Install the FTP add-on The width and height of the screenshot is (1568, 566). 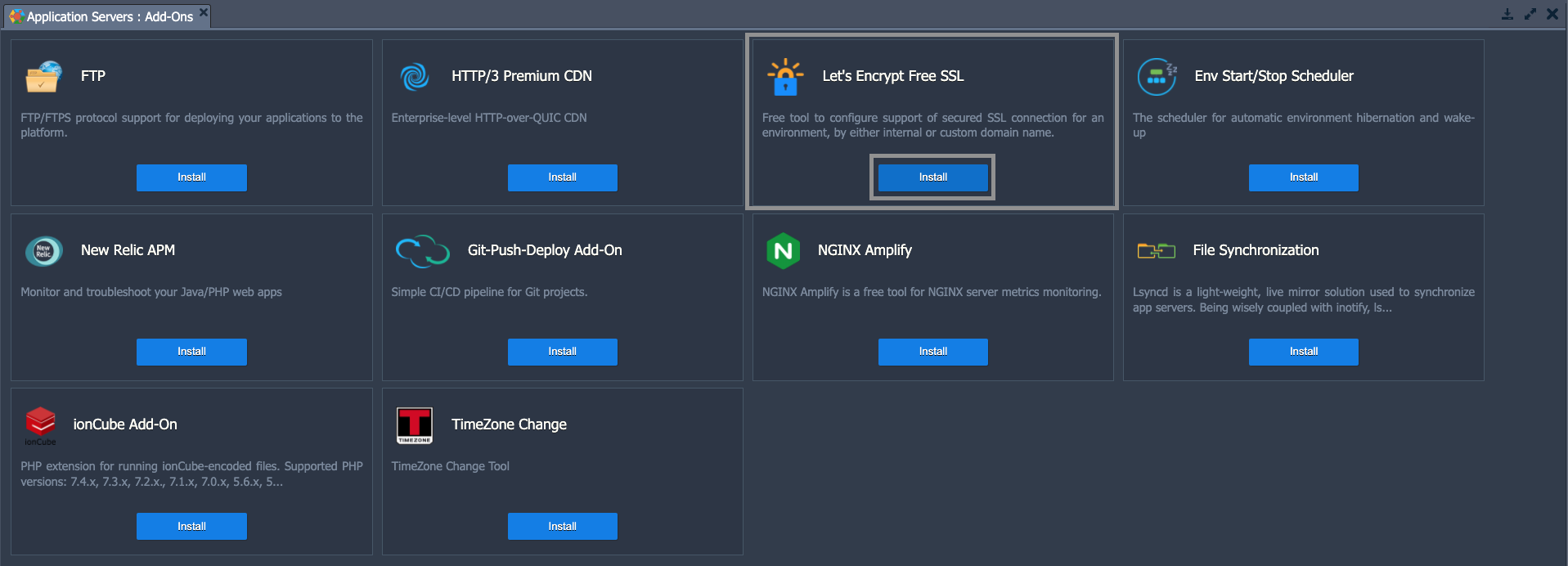[191, 177]
